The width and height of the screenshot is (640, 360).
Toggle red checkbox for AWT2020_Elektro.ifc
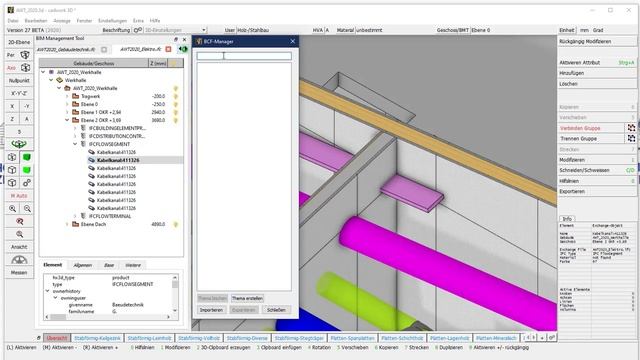[168, 49]
